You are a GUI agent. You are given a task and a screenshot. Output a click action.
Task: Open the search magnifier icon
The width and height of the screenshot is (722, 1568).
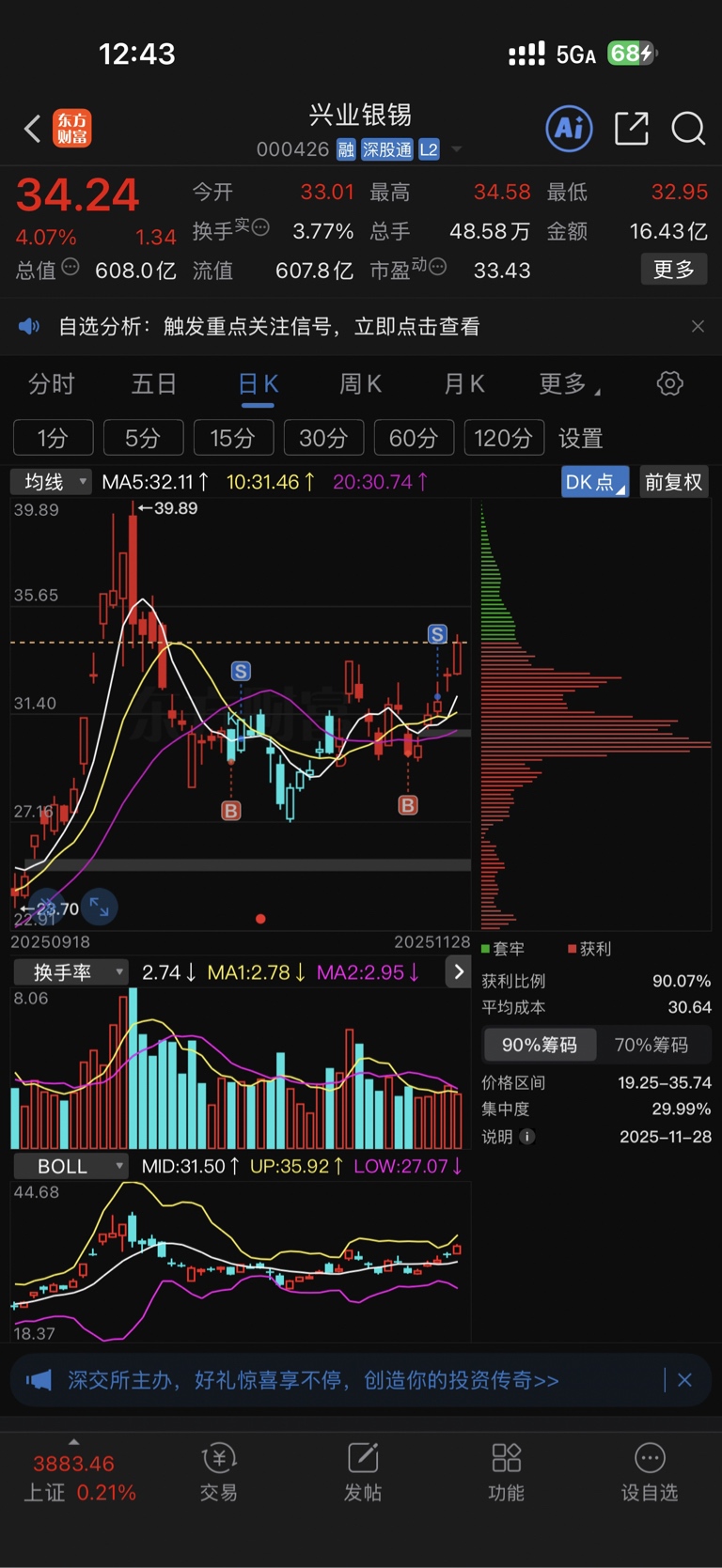pos(688,128)
